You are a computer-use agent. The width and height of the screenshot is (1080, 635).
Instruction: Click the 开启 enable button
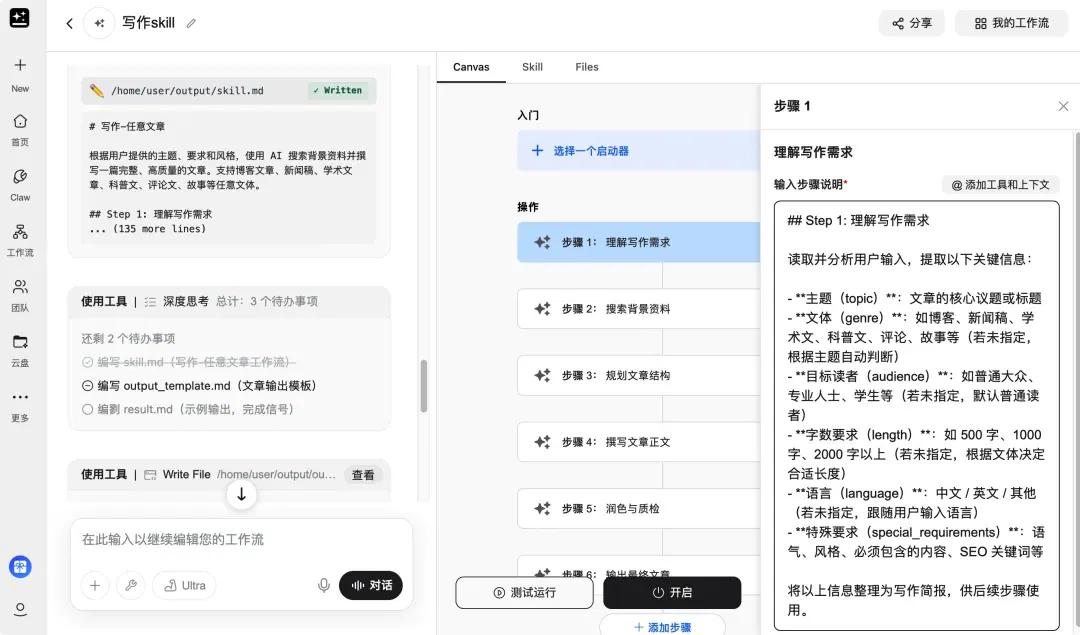click(672, 592)
